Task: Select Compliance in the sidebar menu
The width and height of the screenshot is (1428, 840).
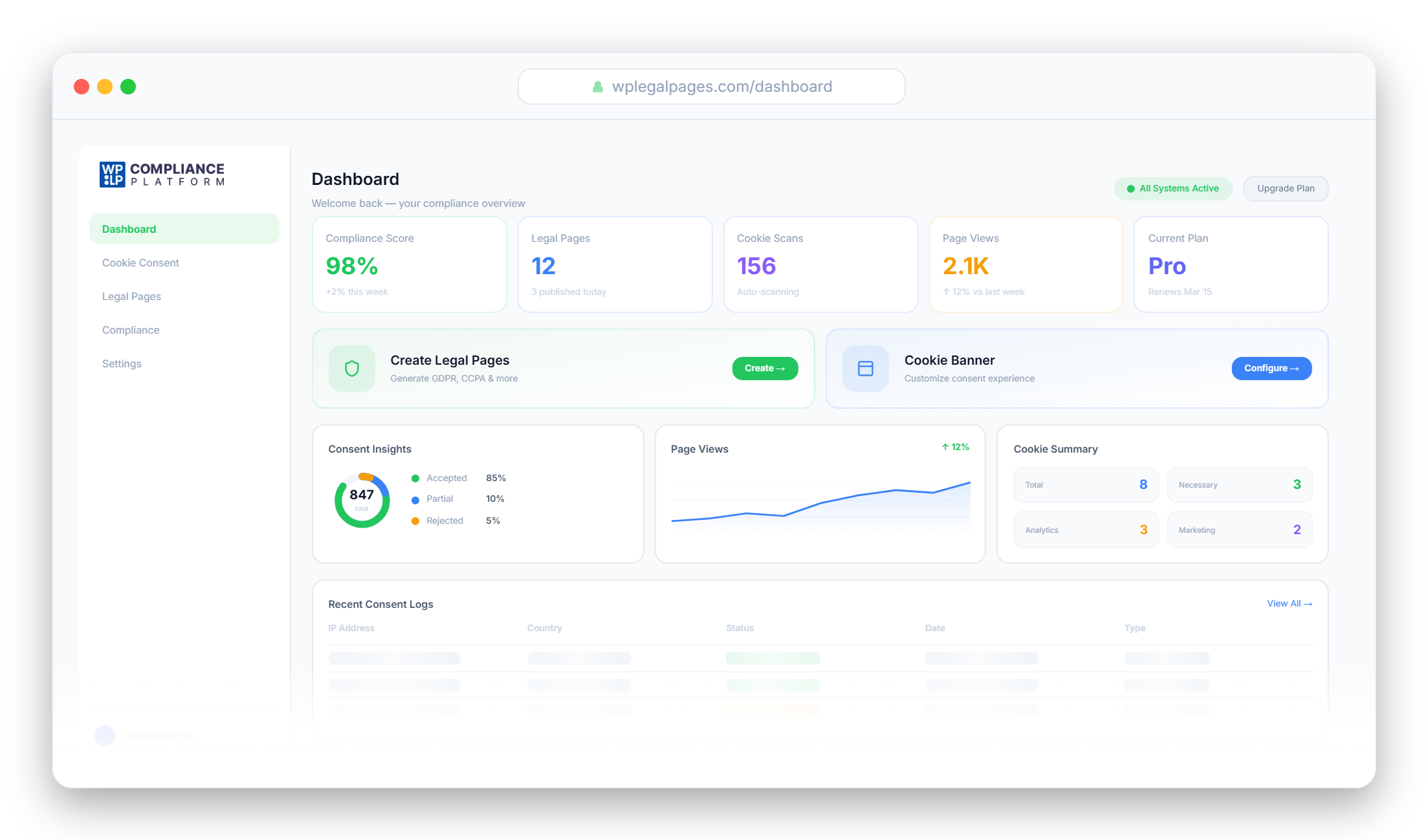Action: point(131,330)
